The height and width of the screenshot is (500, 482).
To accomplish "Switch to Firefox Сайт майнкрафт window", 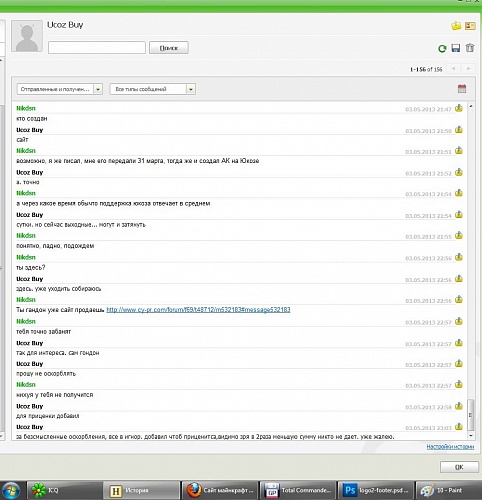I will click(220, 490).
